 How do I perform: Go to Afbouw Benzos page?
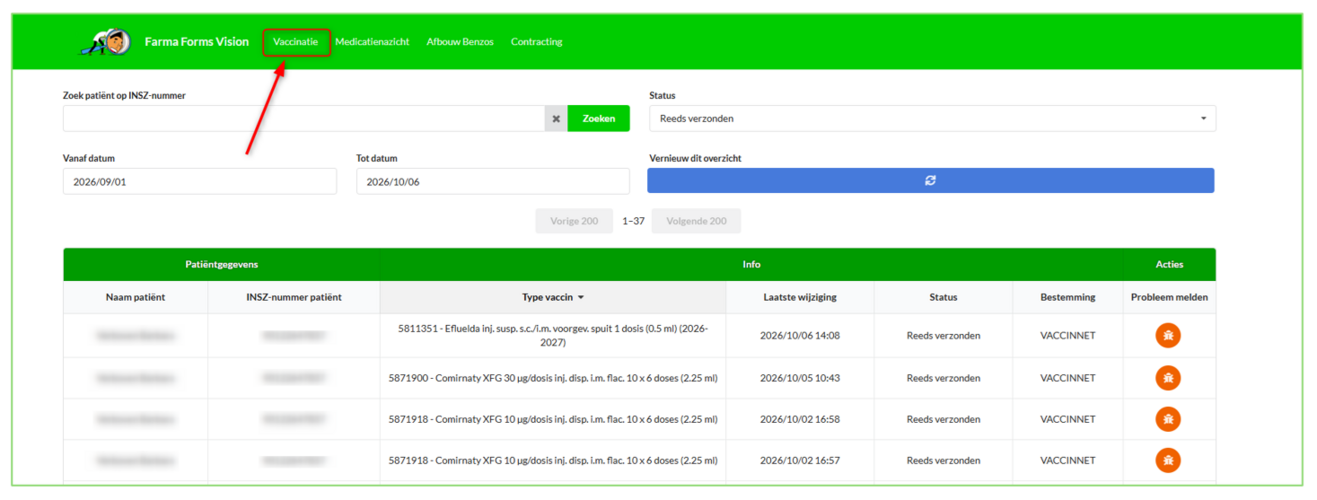point(460,42)
